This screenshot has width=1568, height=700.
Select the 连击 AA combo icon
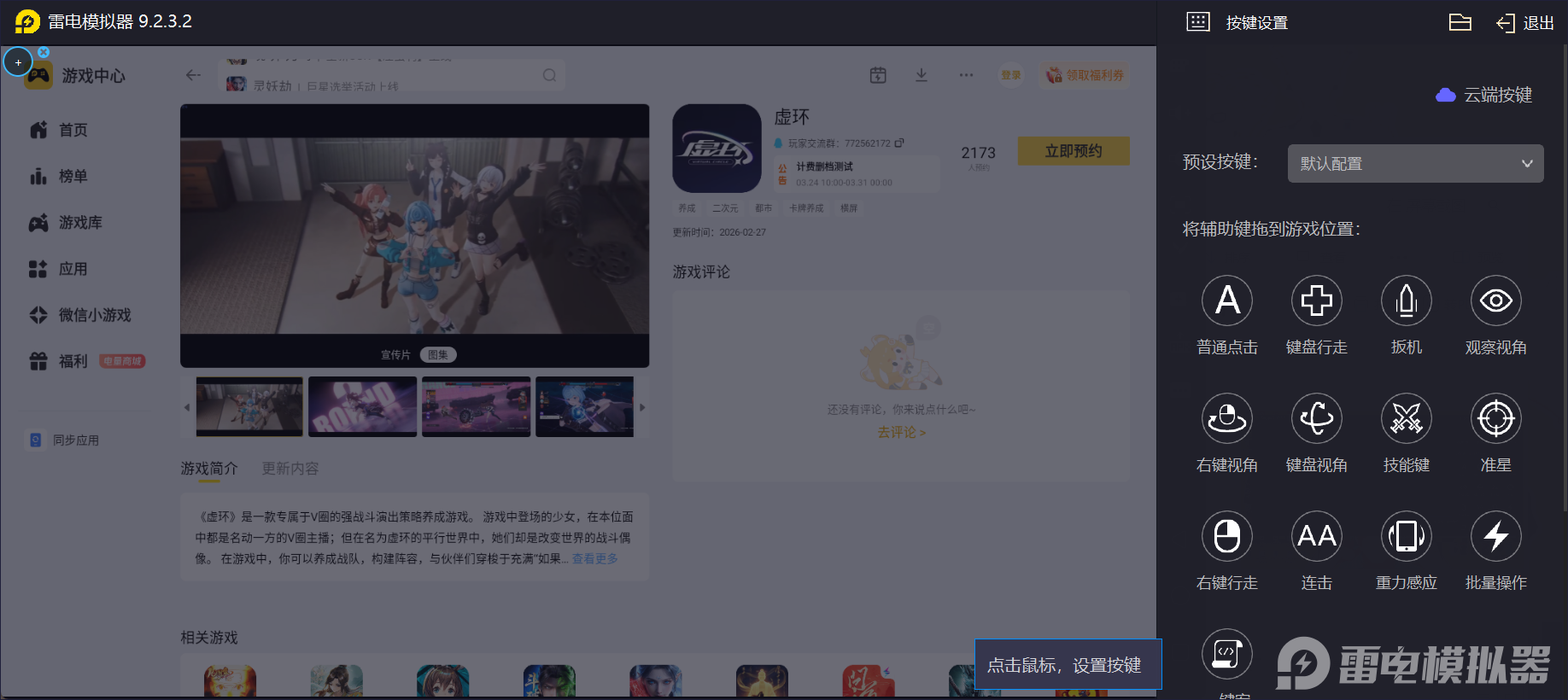1317,536
